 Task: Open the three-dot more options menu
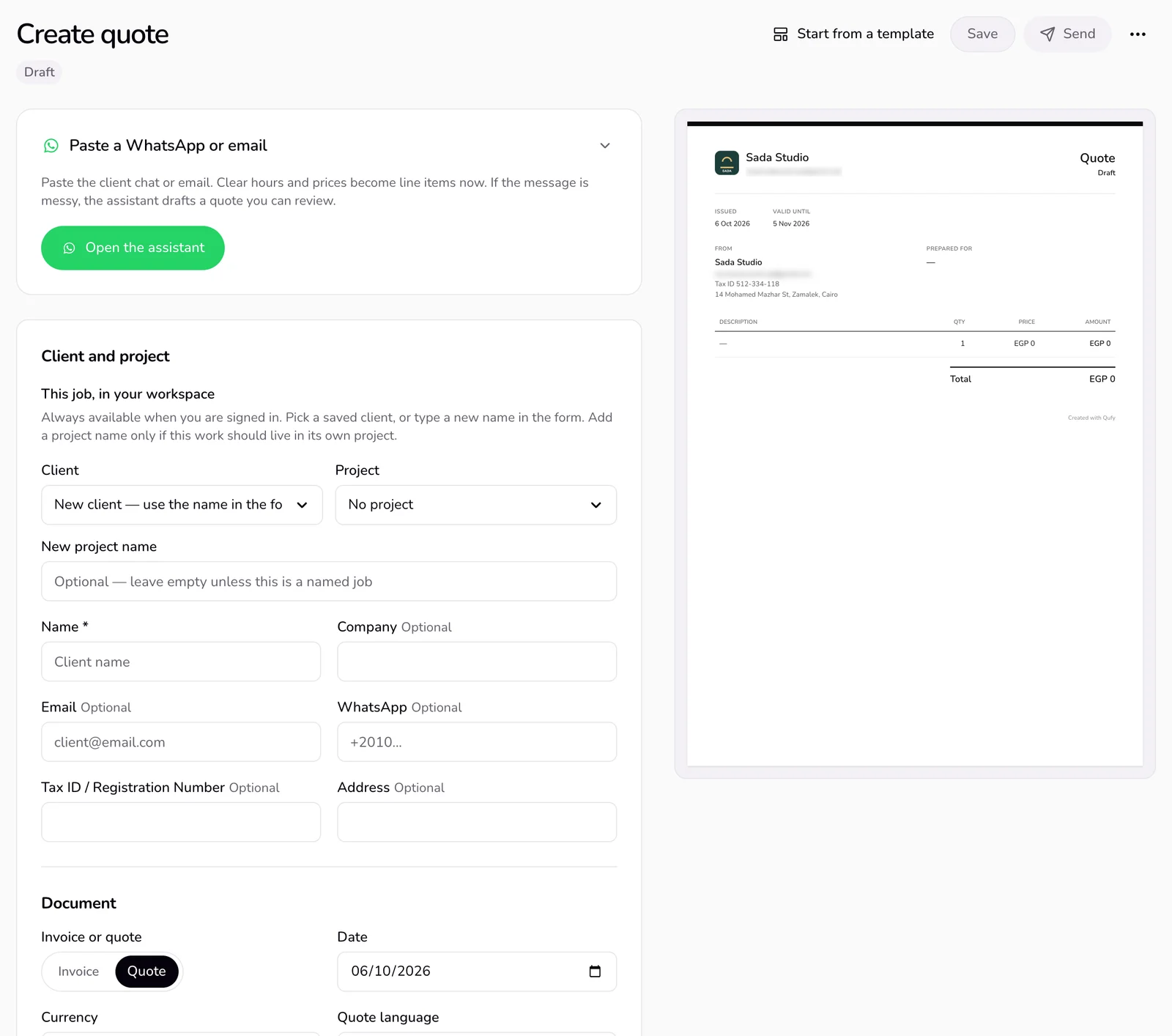1138,34
